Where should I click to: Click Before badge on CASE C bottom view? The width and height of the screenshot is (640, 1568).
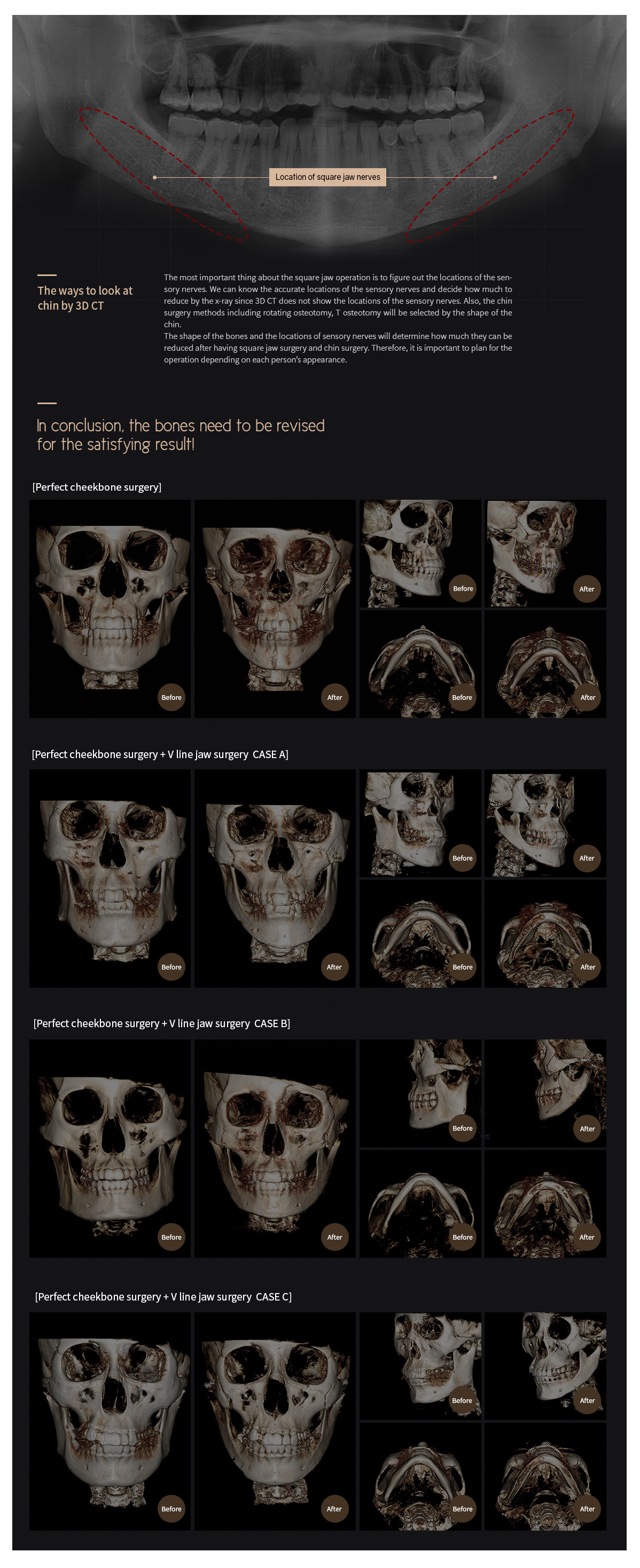(462, 1509)
